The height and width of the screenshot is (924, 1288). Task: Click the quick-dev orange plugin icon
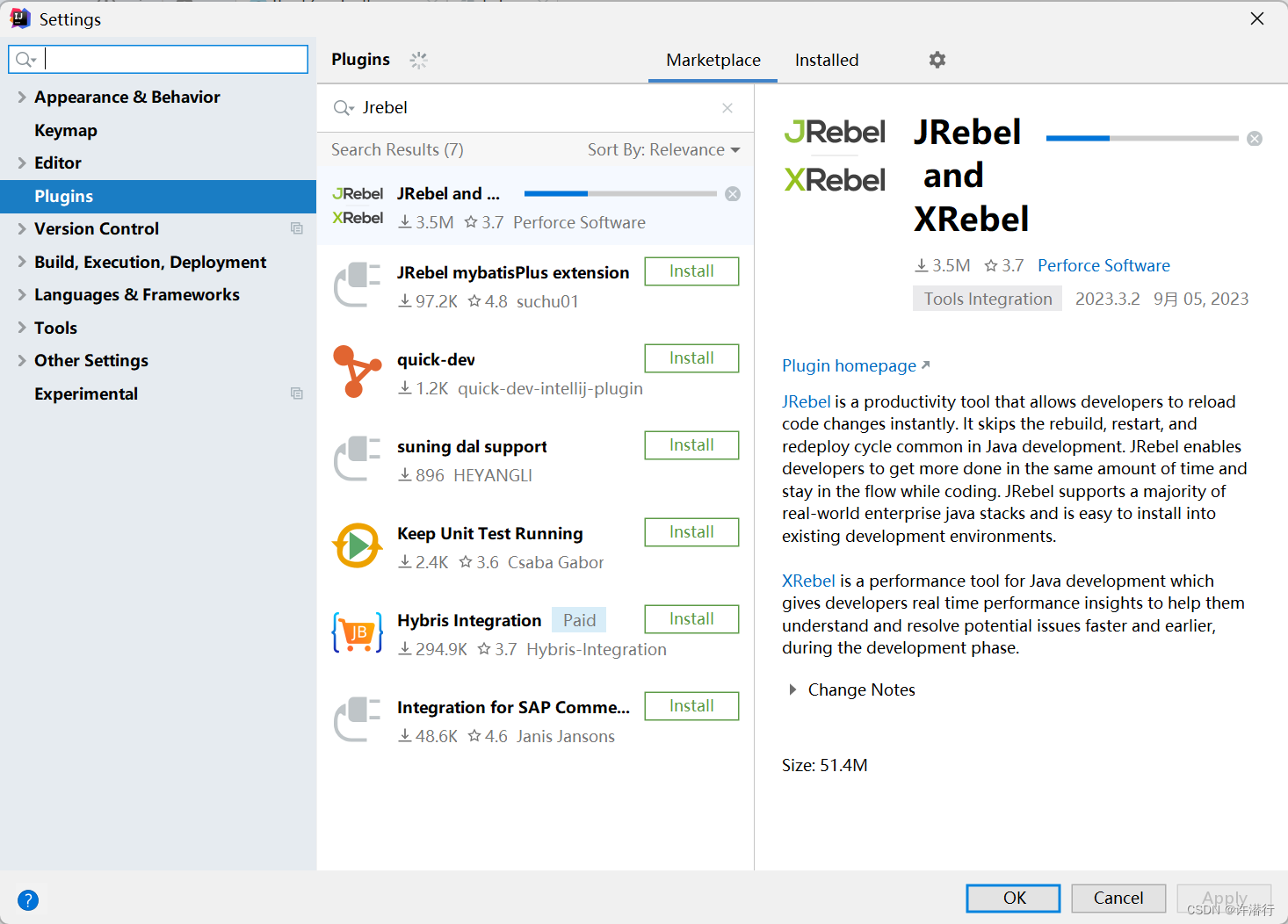pyautogui.click(x=358, y=371)
